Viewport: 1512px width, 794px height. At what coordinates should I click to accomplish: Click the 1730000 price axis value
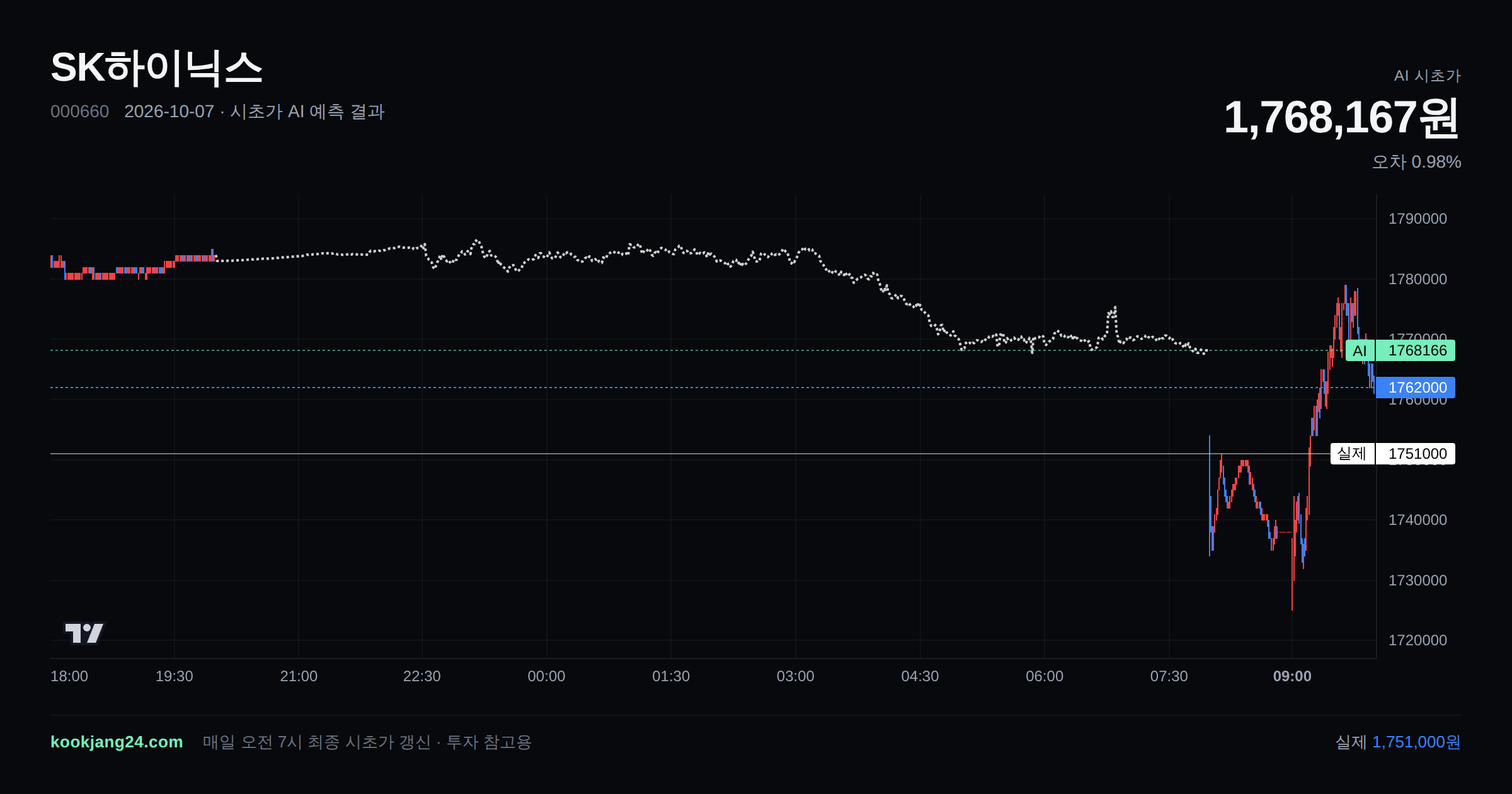tap(1417, 580)
